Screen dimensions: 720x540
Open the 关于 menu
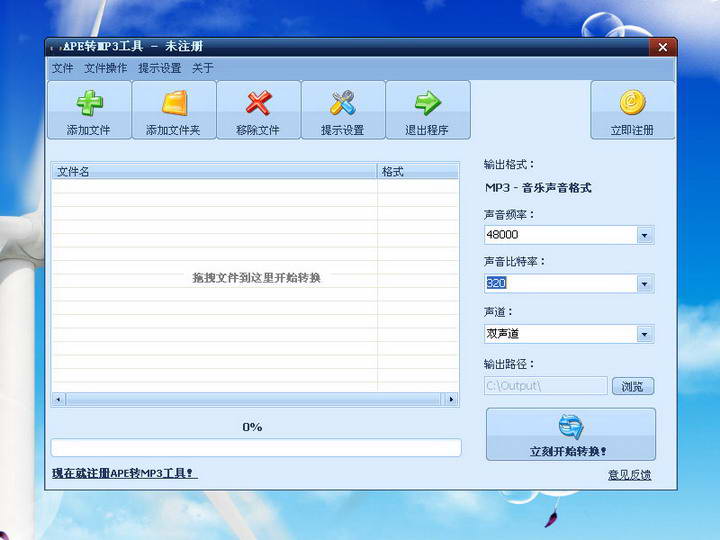(x=202, y=68)
